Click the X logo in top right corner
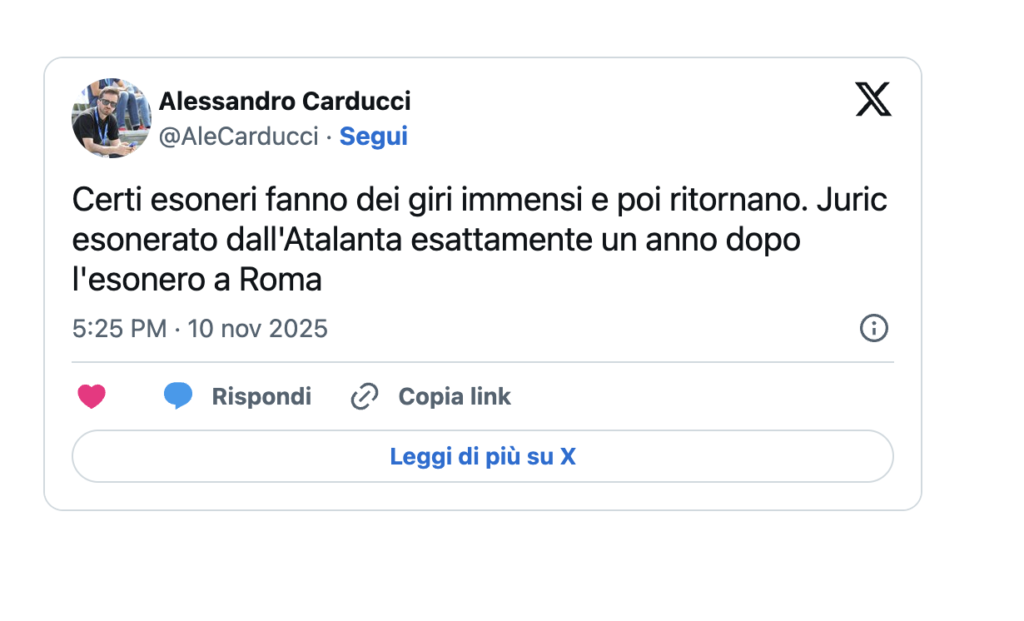 click(x=874, y=100)
